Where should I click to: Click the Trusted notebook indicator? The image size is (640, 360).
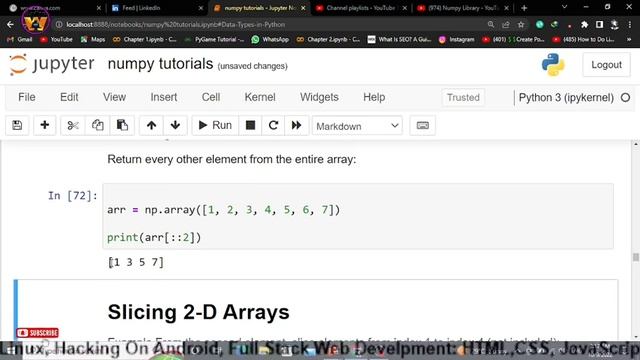click(463, 98)
